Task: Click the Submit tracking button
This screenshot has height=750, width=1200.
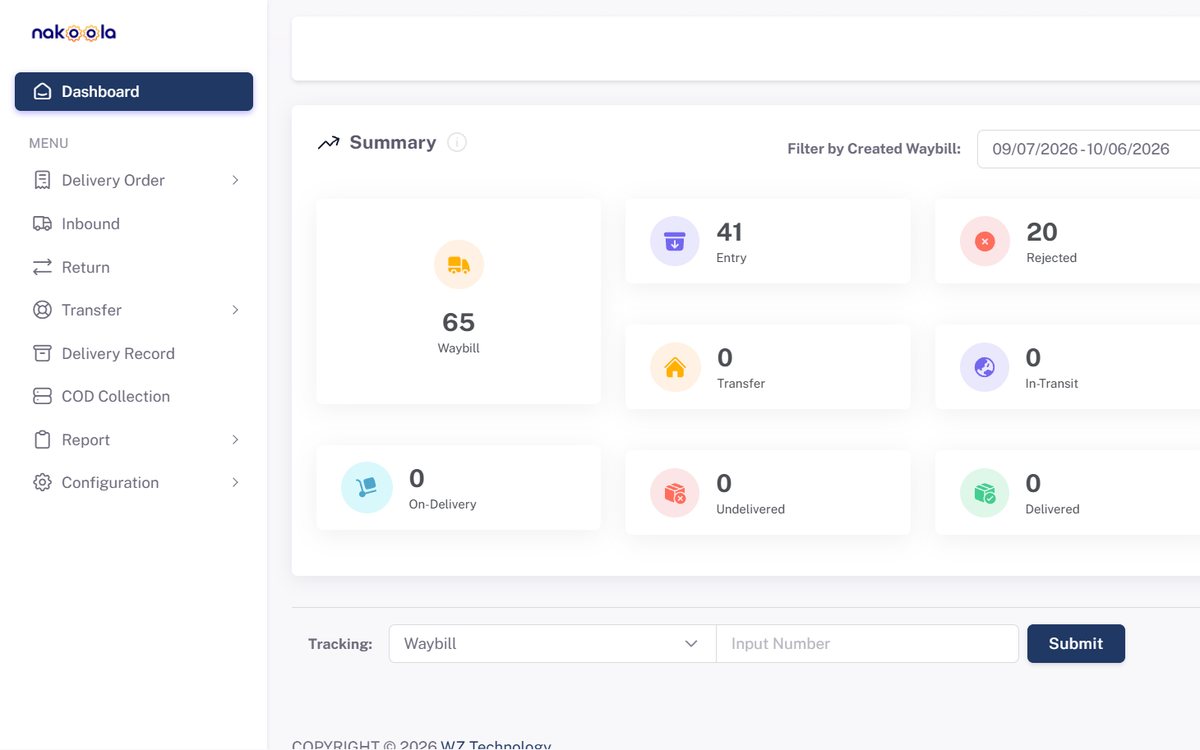Action: pos(1076,644)
